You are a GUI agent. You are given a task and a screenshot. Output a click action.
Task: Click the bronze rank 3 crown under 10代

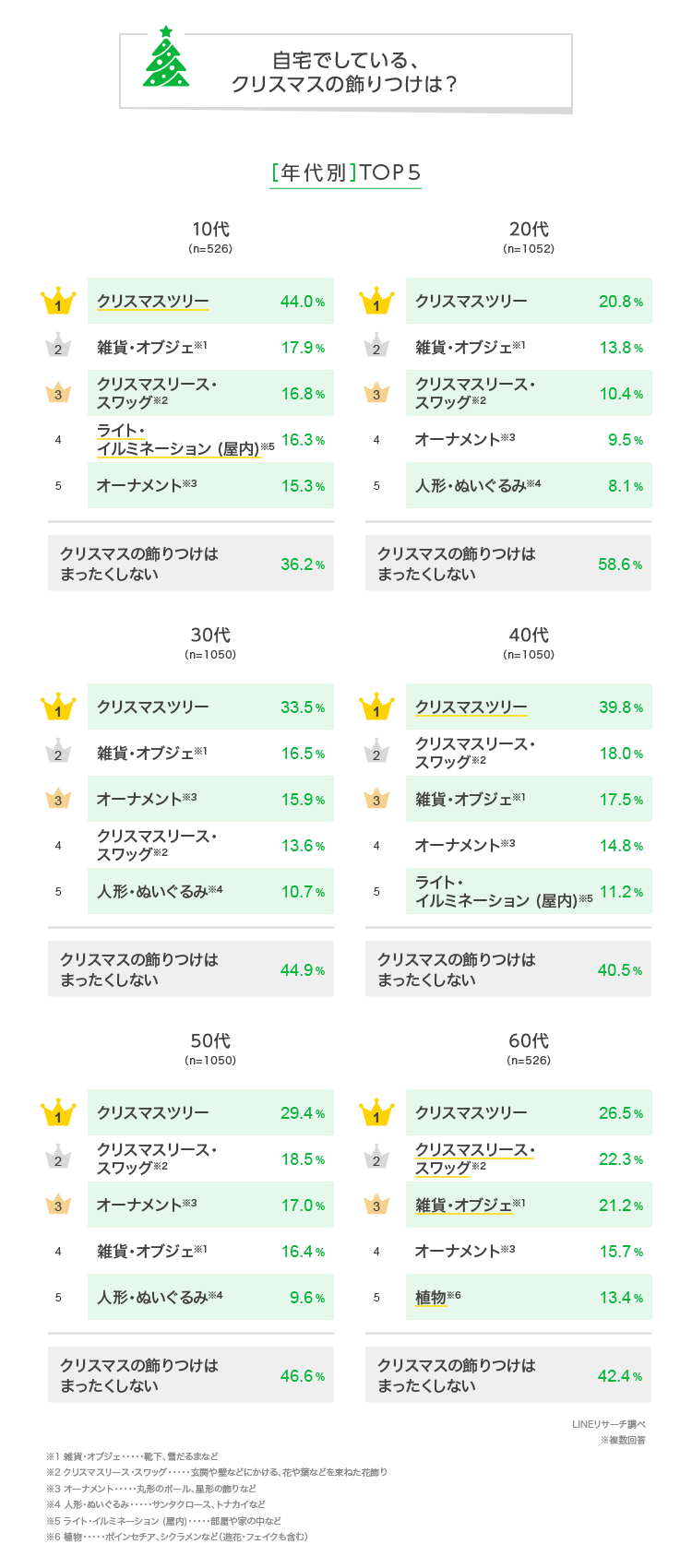(58, 394)
